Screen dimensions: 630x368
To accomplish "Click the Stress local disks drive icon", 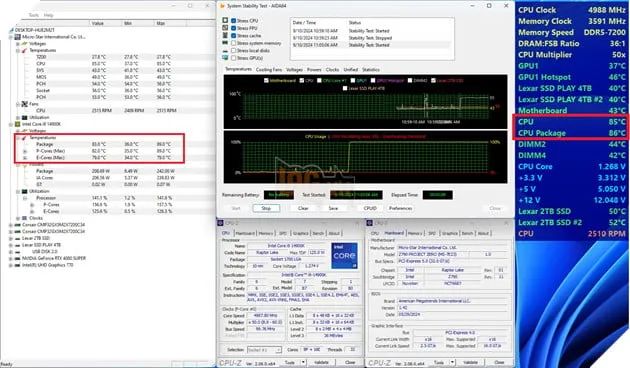I will tap(225, 51).
